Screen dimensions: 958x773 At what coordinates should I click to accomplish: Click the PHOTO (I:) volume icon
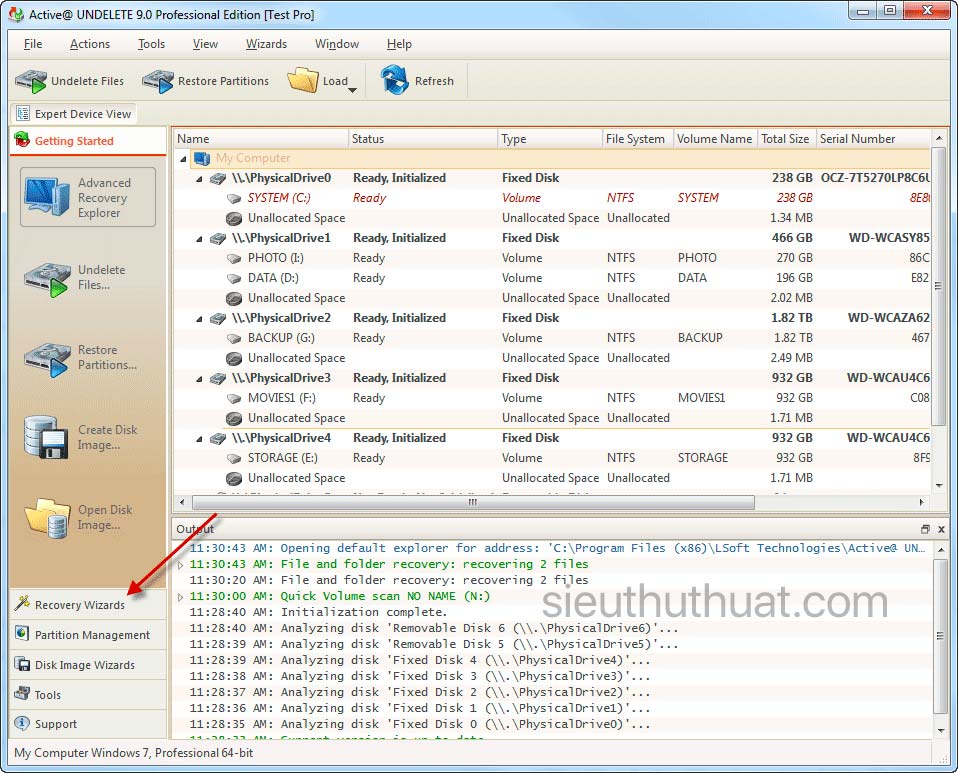click(x=234, y=258)
